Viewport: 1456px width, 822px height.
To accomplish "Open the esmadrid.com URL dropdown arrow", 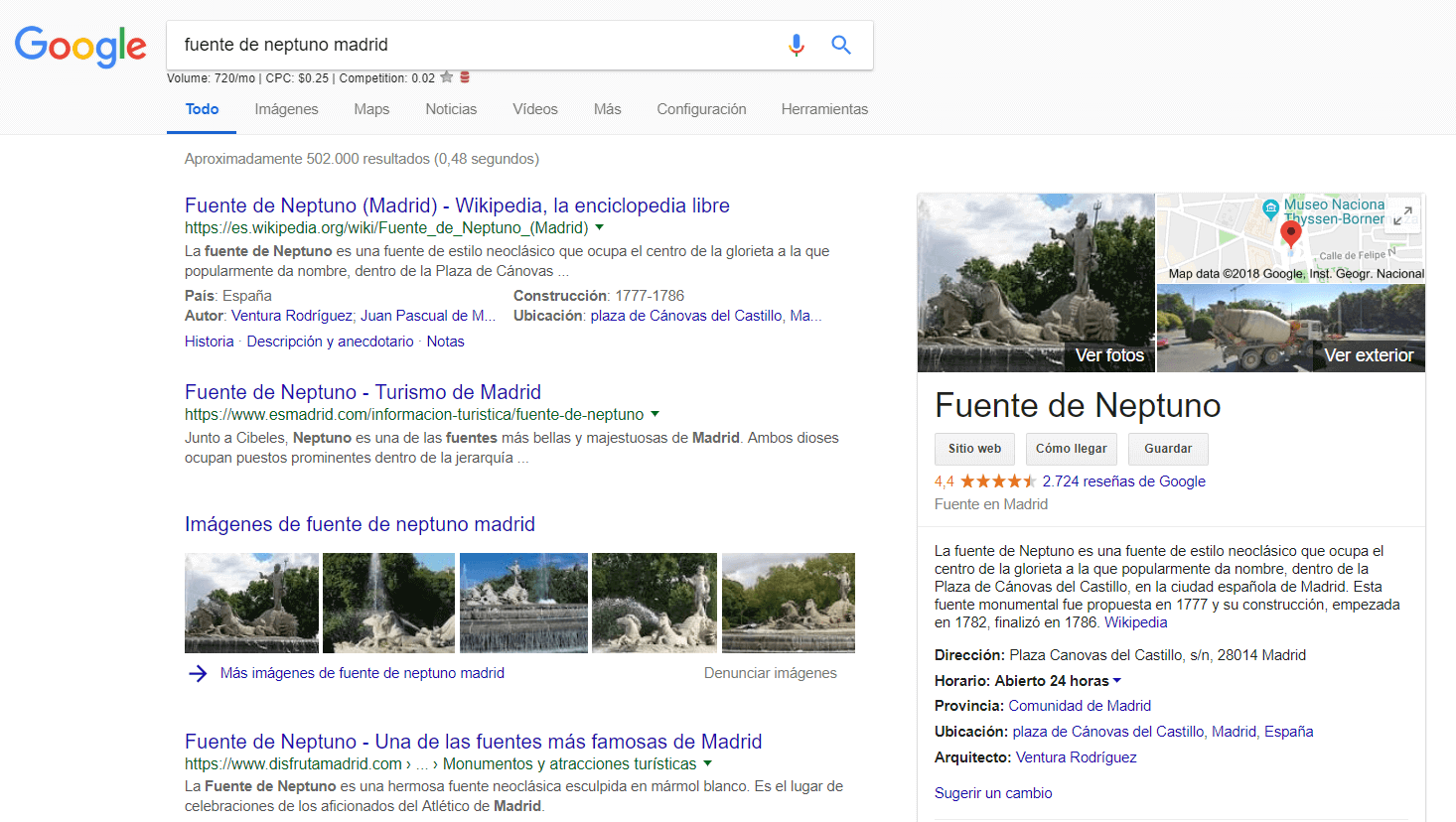I will [x=655, y=414].
